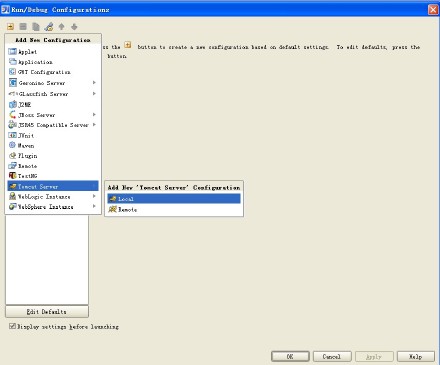Click the Edit Defaults wrench toolbar icon
The height and width of the screenshot is (365, 440).
pos(49,27)
